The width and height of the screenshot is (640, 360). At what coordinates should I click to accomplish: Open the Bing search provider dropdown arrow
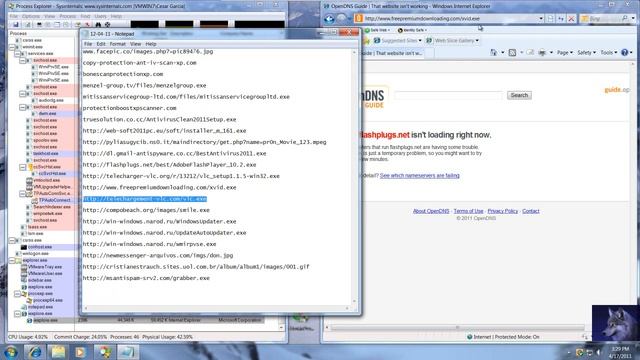point(633,18)
